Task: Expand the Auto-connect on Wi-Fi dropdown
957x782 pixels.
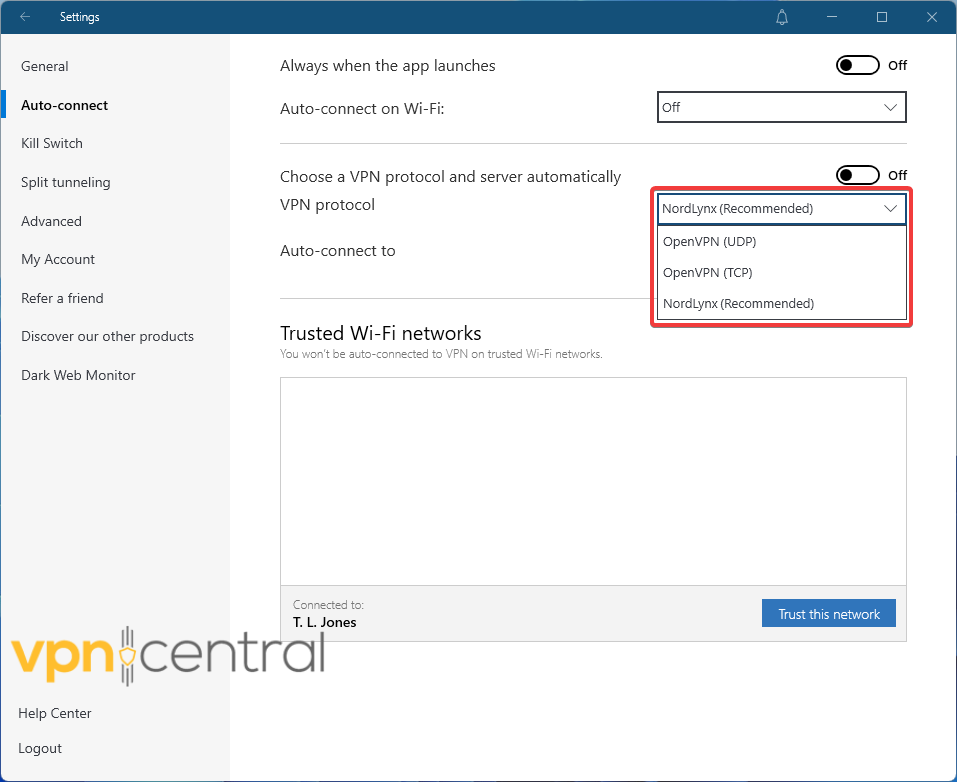Action: 781,107
